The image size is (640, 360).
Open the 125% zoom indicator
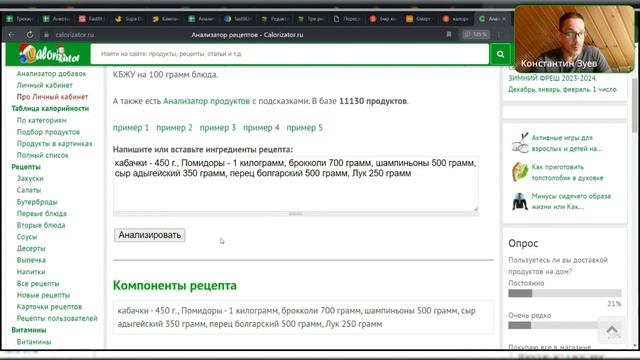coord(476,35)
